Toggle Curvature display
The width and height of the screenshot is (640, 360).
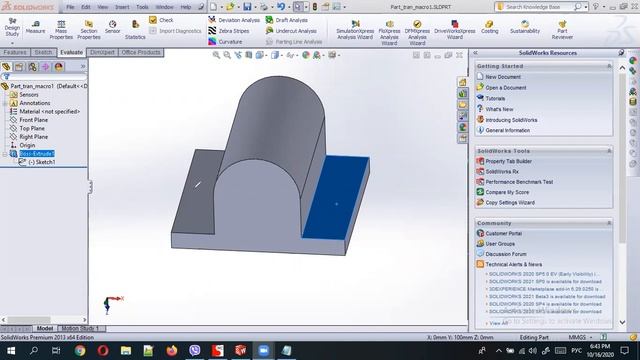225,42
